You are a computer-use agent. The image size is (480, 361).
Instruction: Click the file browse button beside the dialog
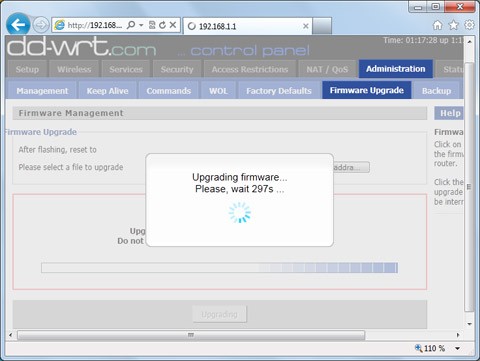(351, 167)
